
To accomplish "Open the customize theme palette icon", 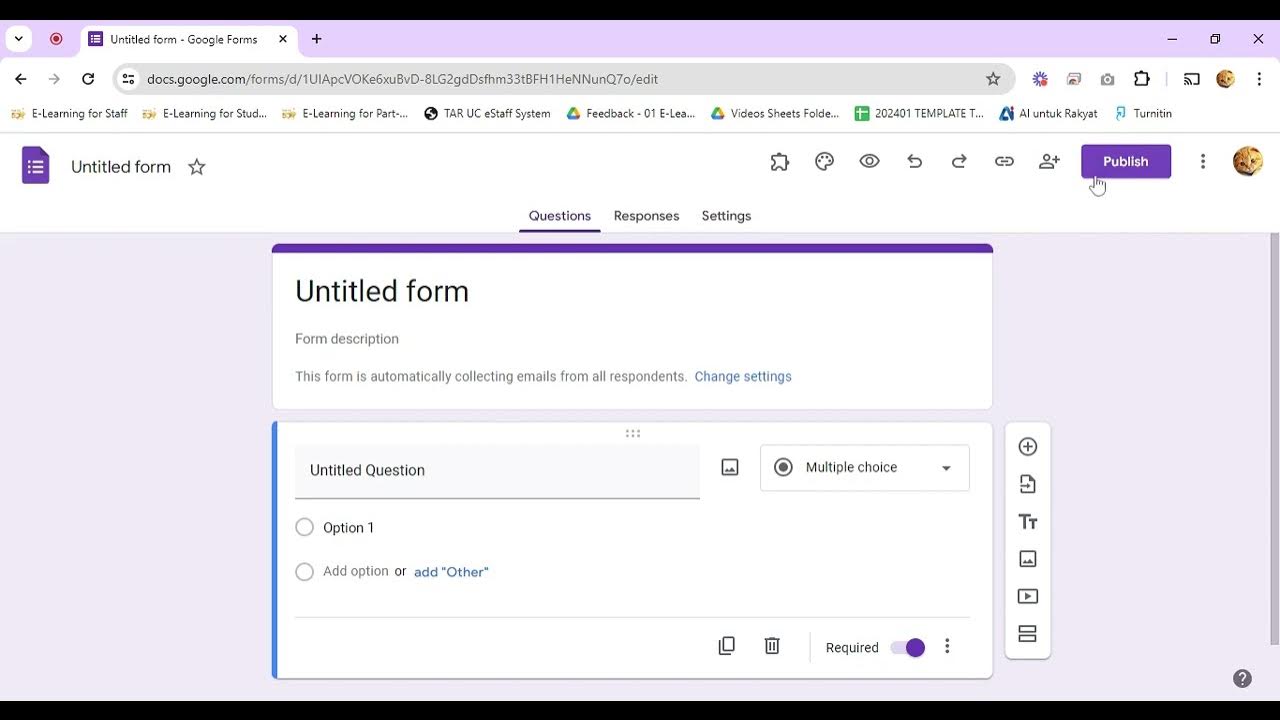I will 824,162.
